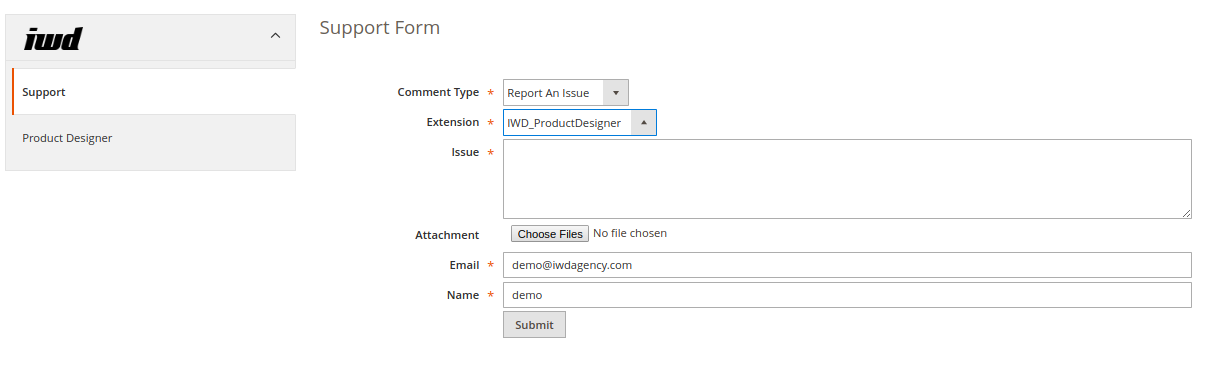Collapse the IWD sidebar section chevron

pos(276,36)
